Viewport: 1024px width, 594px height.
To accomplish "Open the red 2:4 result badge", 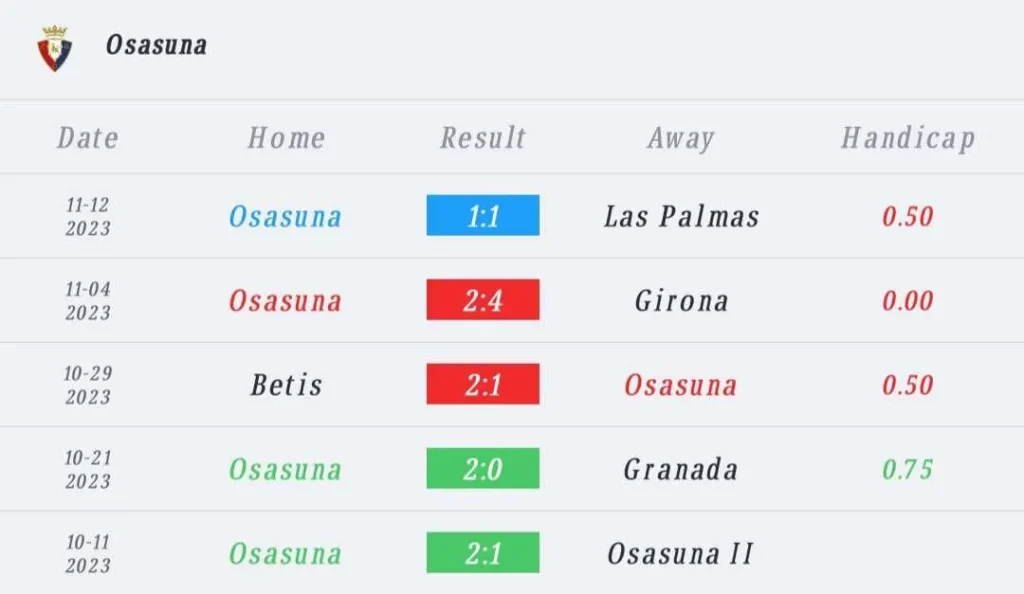I will tap(483, 300).
